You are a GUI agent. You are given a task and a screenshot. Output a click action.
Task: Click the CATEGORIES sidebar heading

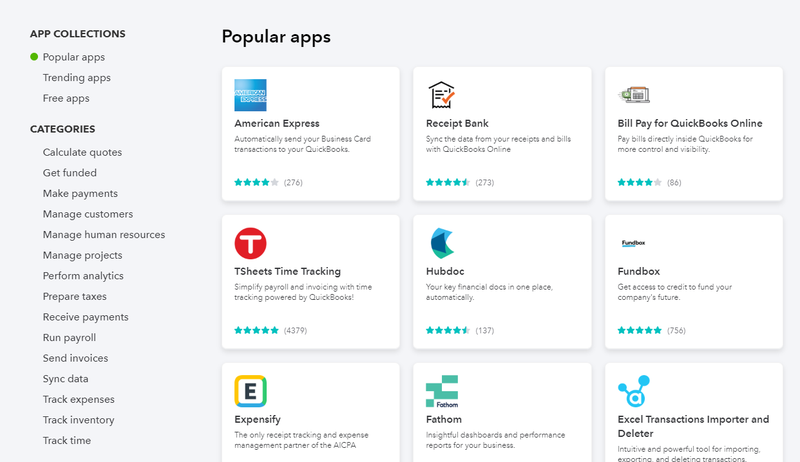(62, 129)
